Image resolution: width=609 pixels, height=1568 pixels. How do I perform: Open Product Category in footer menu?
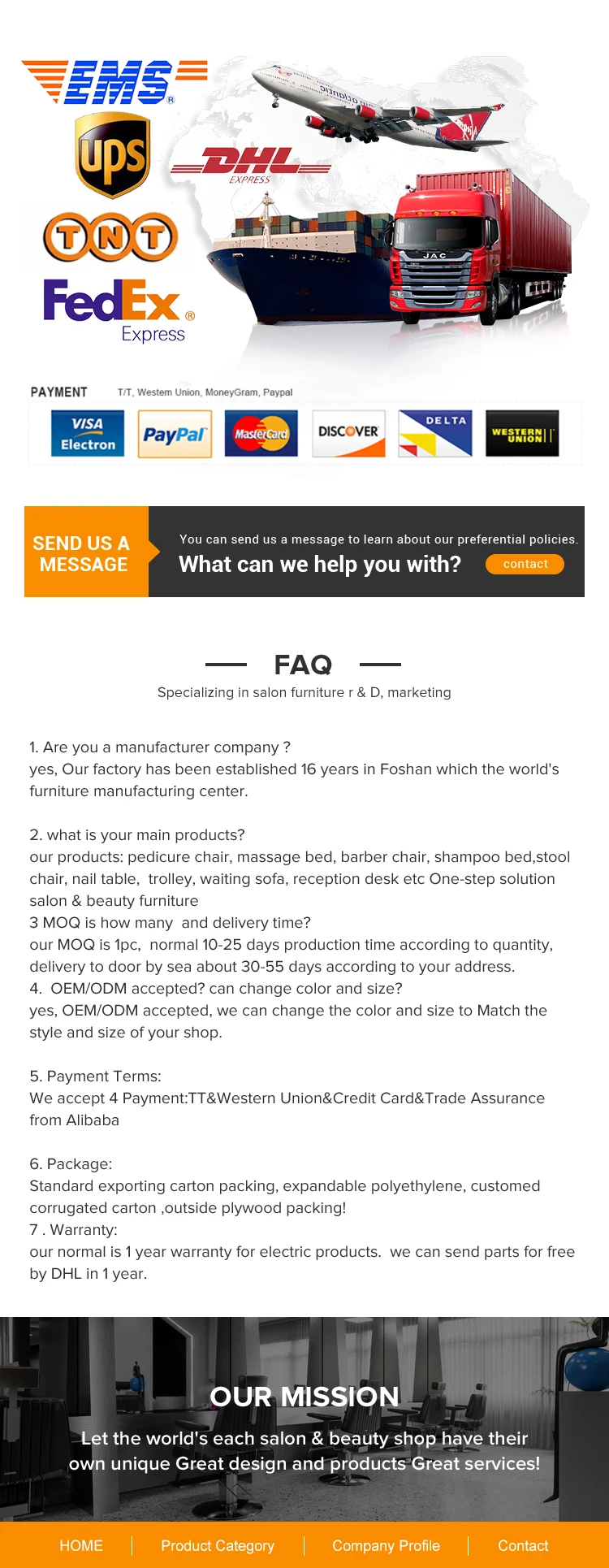coord(218,1545)
